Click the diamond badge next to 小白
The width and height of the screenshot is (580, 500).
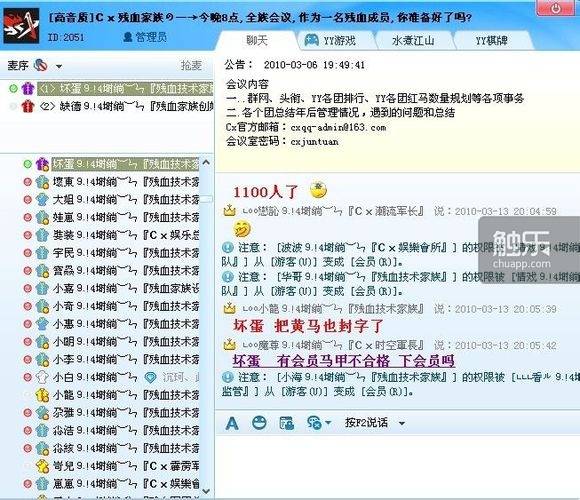click(150, 377)
